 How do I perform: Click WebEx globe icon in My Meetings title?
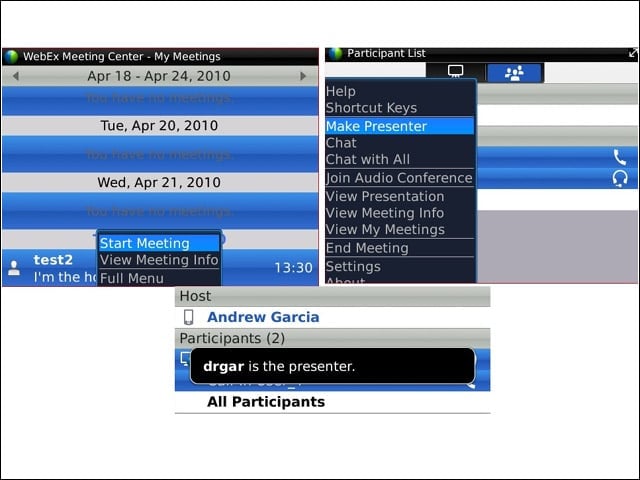point(11,57)
